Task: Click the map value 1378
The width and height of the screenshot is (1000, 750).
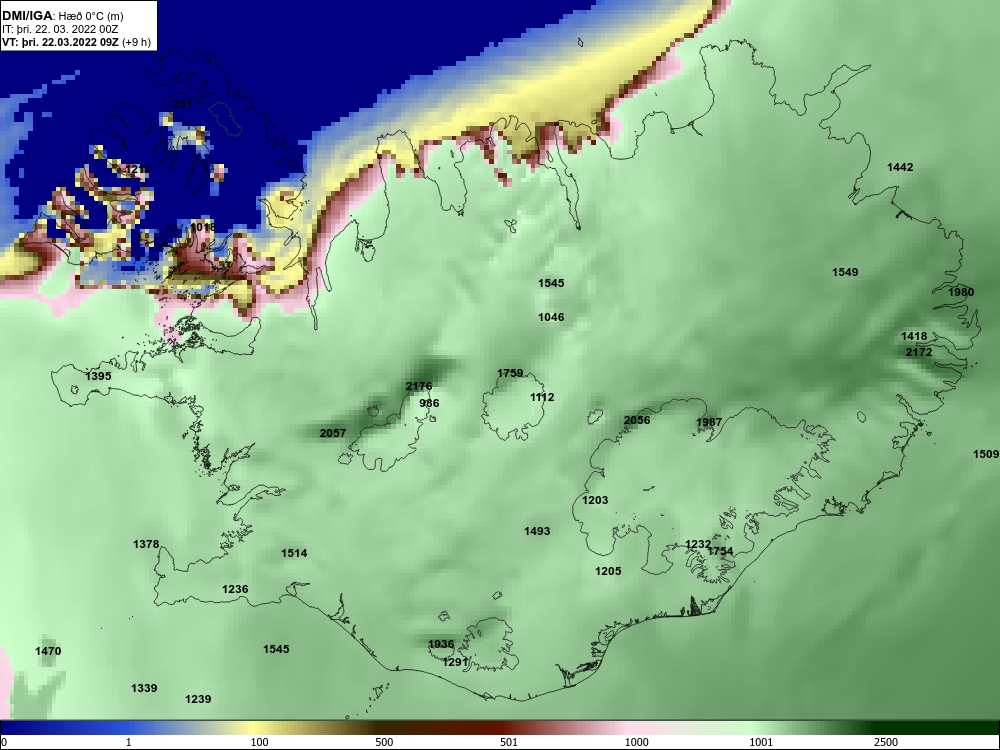Action: (146, 544)
